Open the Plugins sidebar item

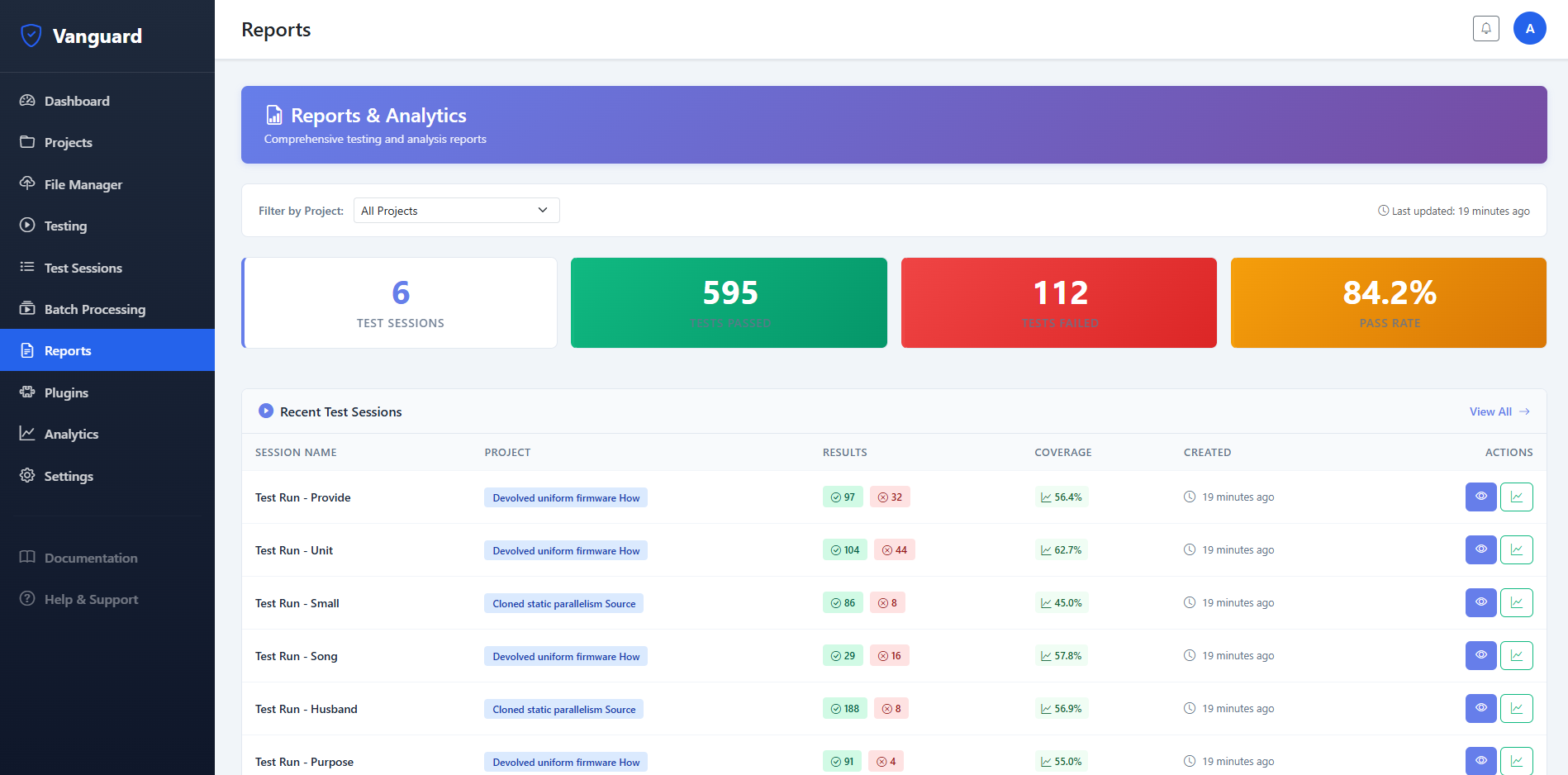(x=66, y=392)
